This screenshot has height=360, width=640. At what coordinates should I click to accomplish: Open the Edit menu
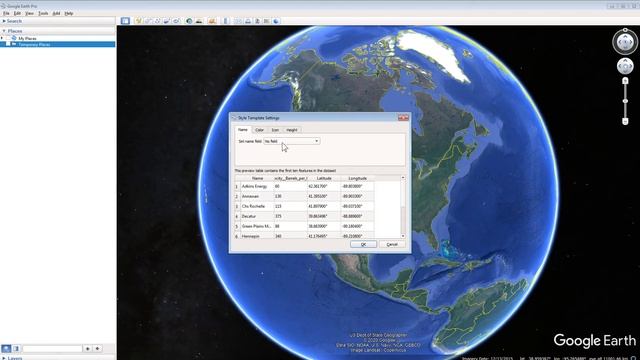click(x=17, y=13)
